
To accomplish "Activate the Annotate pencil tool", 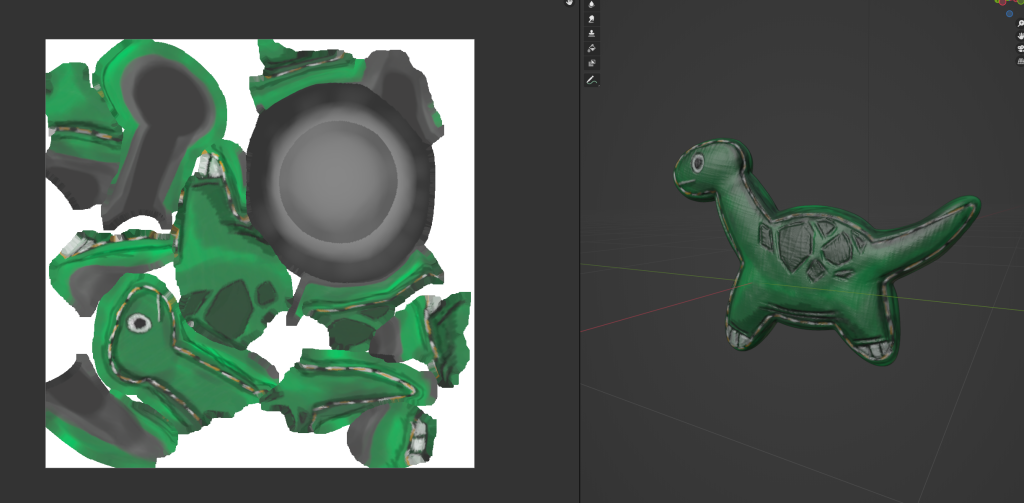I will (x=591, y=79).
